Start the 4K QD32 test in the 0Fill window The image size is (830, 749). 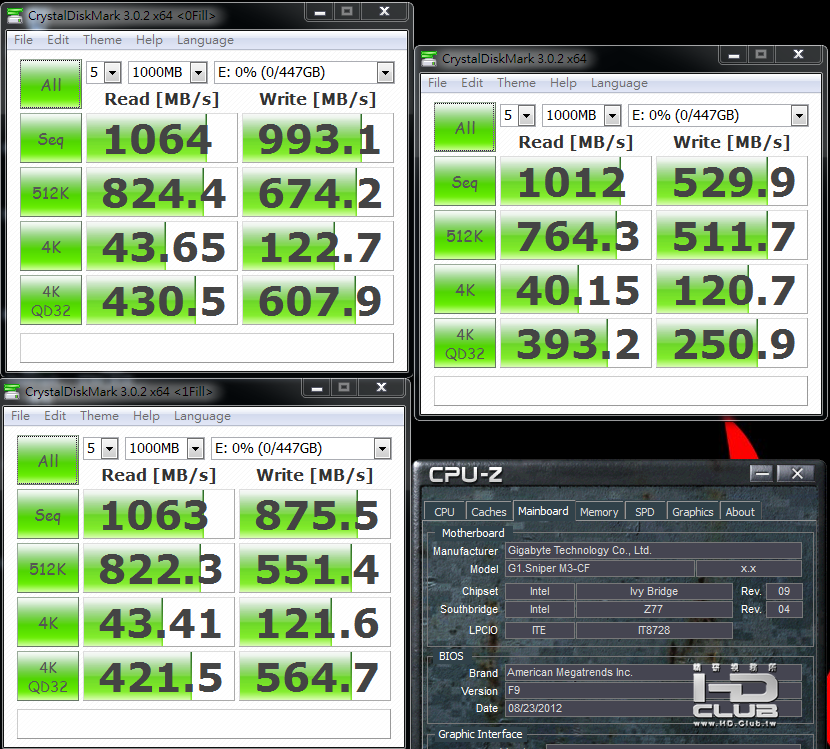pyautogui.click(x=51, y=300)
